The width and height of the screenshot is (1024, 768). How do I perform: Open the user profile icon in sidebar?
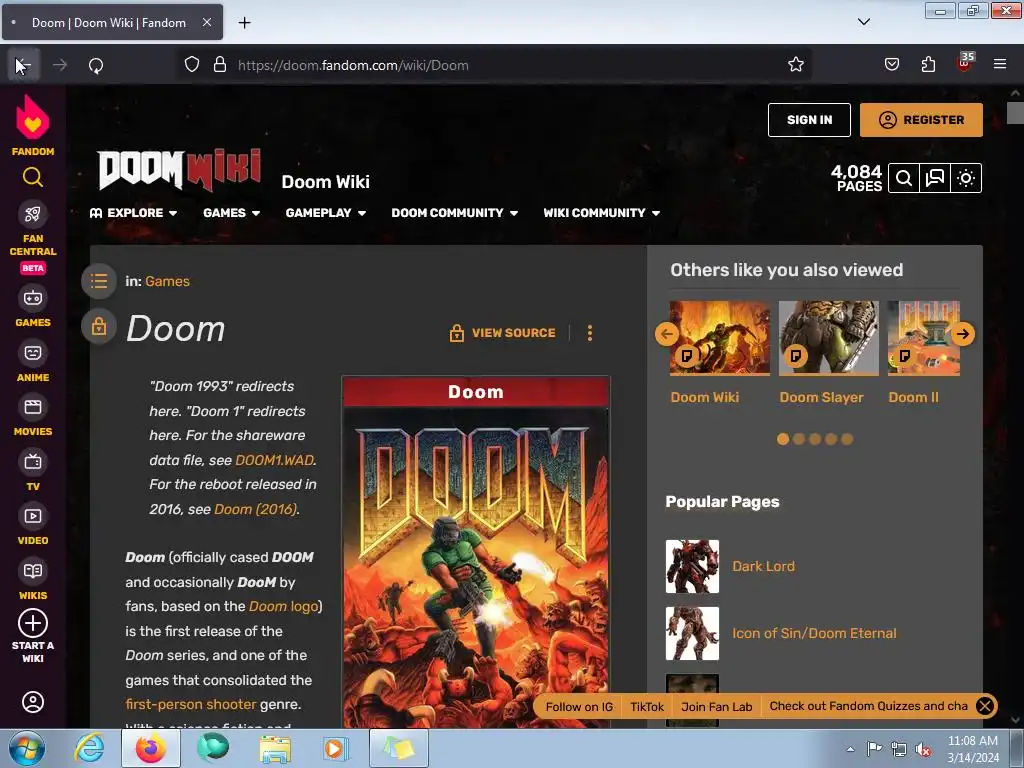coord(33,702)
